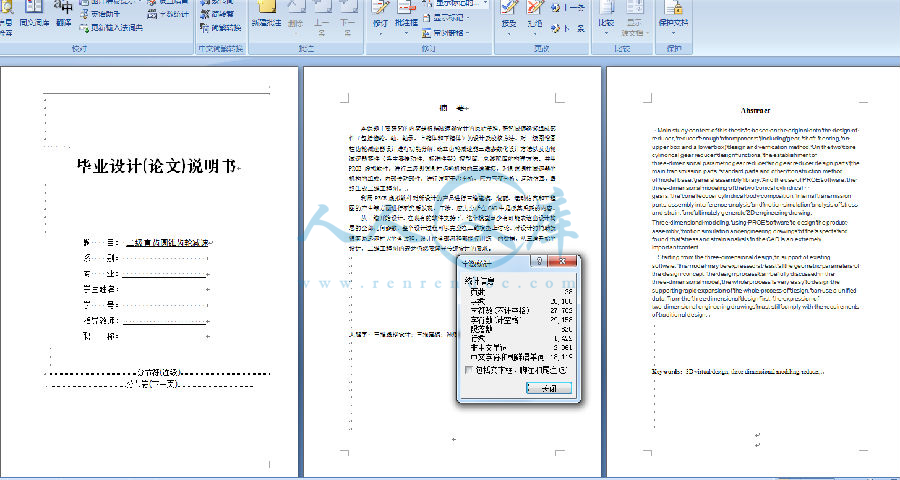
Task: Close the Word Count dialog with X
Action: click(561, 262)
